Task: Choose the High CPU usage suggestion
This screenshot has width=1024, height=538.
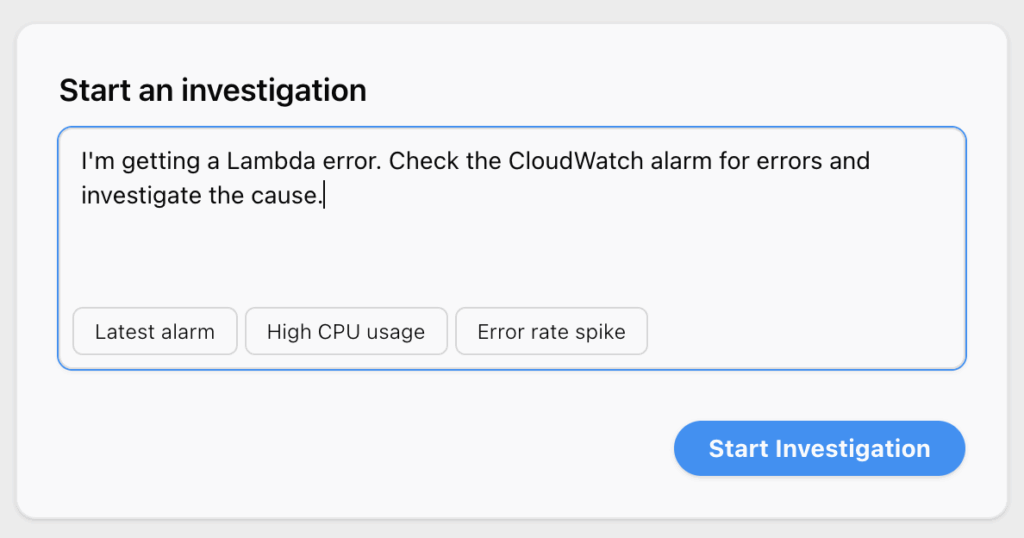Action: tap(346, 332)
